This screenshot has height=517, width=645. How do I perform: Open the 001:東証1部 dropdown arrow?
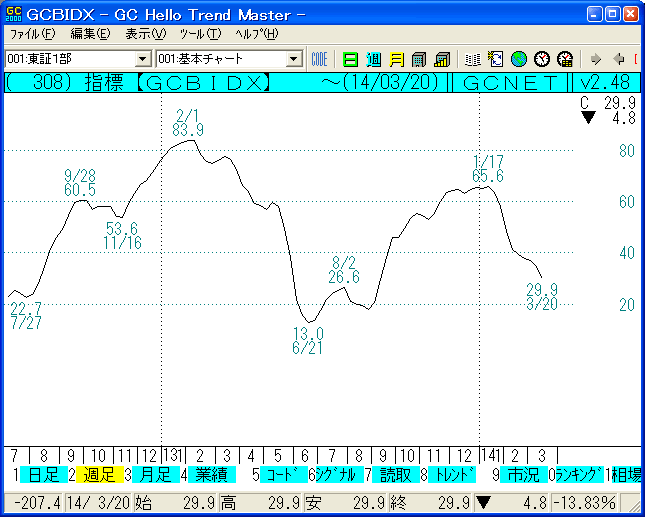(x=143, y=60)
